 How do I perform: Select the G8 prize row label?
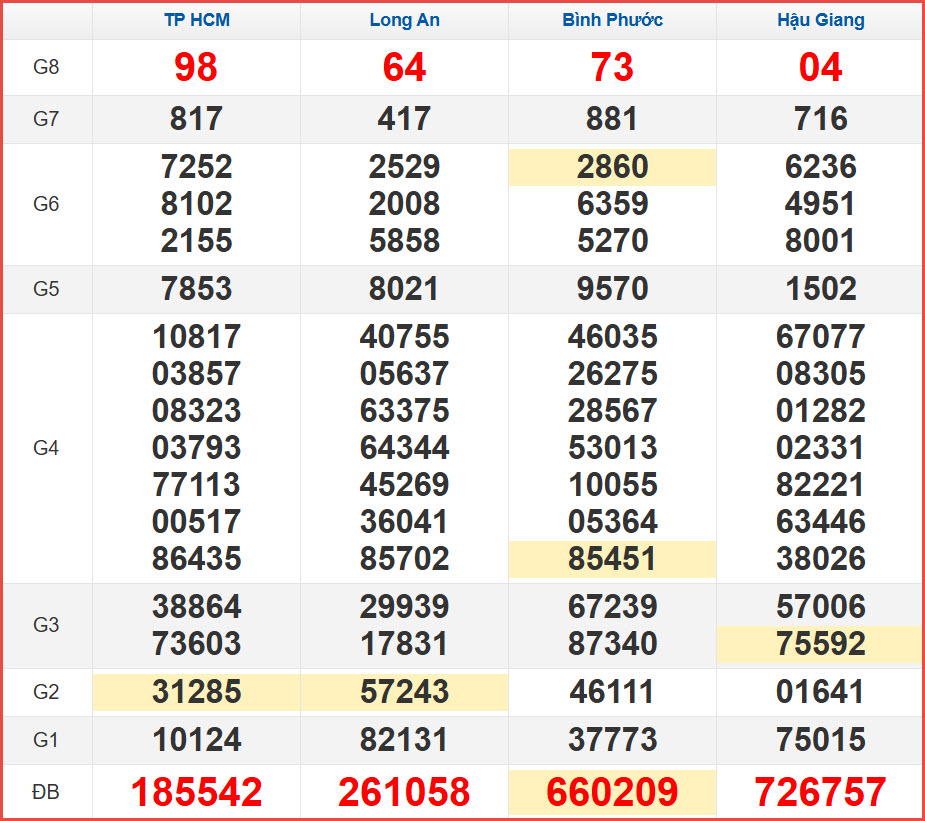[x=46, y=67]
